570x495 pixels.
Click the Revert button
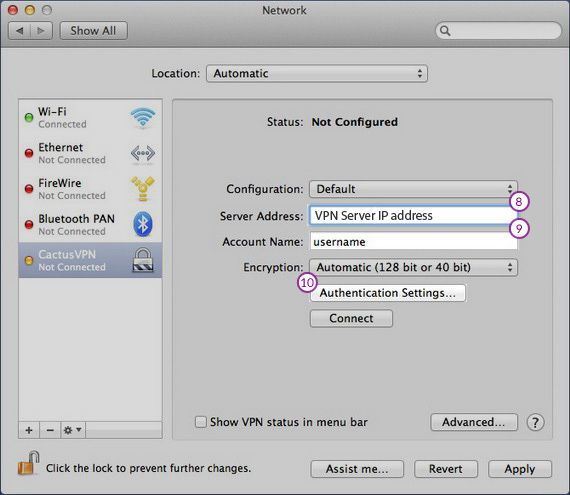point(446,469)
